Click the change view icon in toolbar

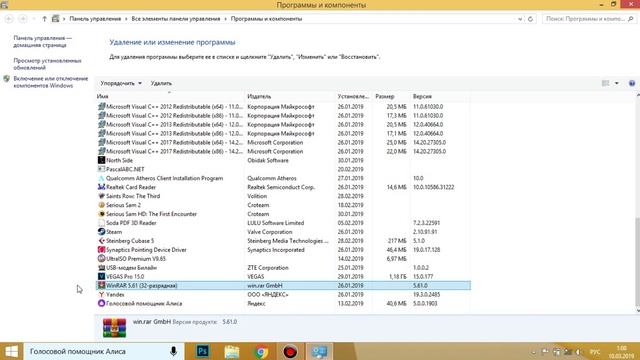point(606,83)
